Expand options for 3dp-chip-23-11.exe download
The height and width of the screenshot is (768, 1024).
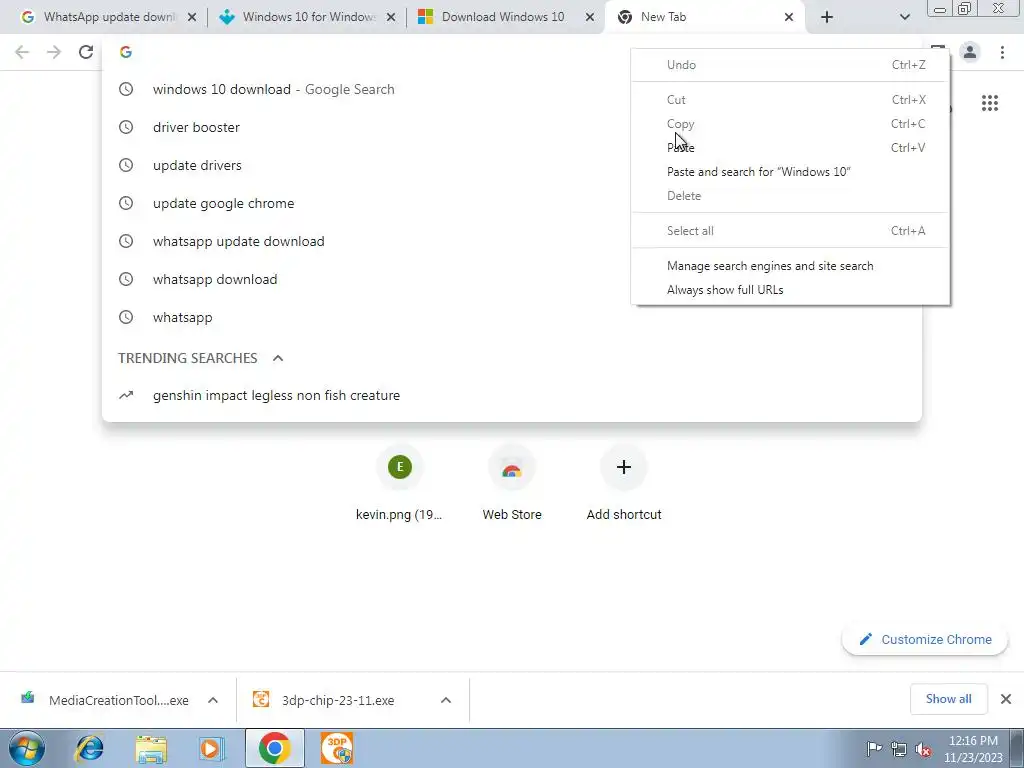446,700
